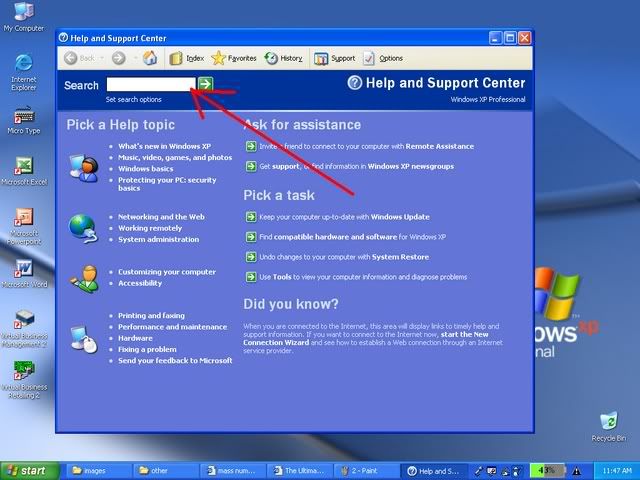Open Working remotely help topic
The image size is (640, 480).
tap(150, 228)
